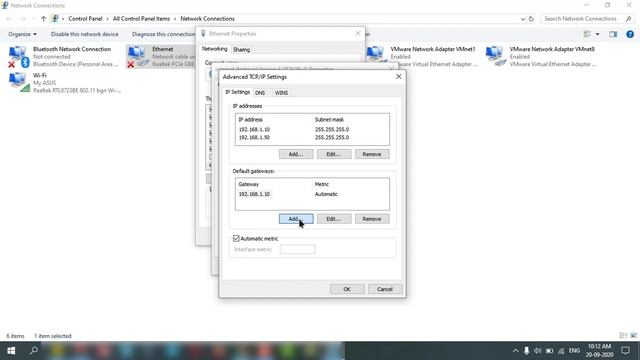Click the taskbar microphone icon
The width and height of the screenshot is (640, 360).
tap(527, 351)
